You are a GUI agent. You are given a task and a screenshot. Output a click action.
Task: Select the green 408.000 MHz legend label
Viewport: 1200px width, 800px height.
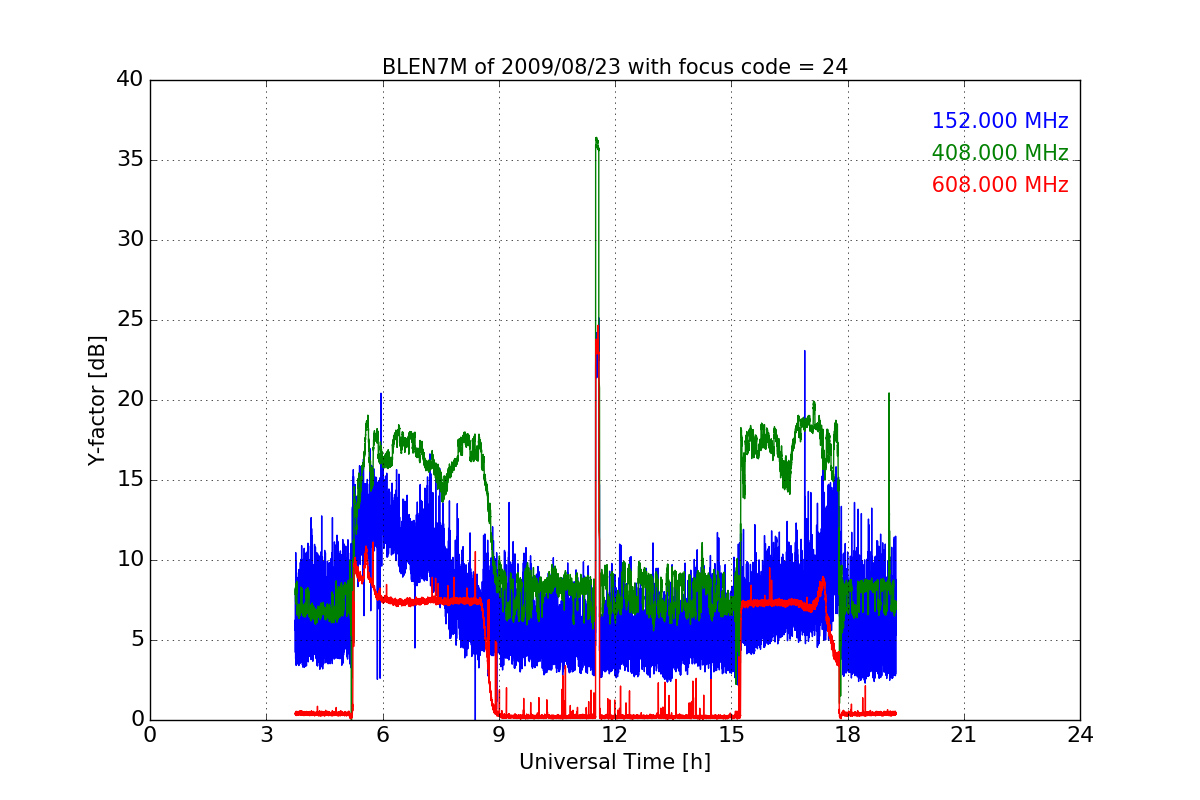tap(1000, 153)
